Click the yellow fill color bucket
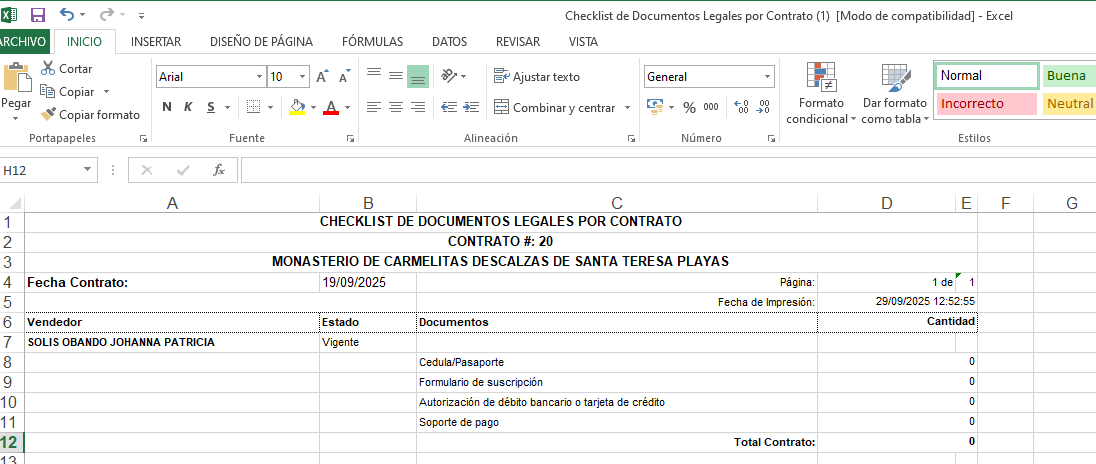The width and height of the screenshot is (1096, 464). 296,107
